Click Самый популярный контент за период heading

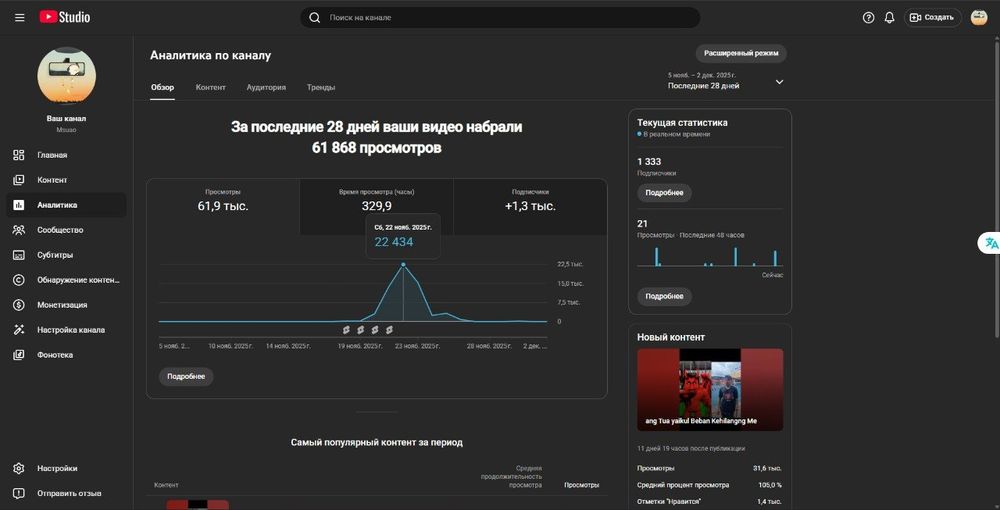(x=376, y=442)
